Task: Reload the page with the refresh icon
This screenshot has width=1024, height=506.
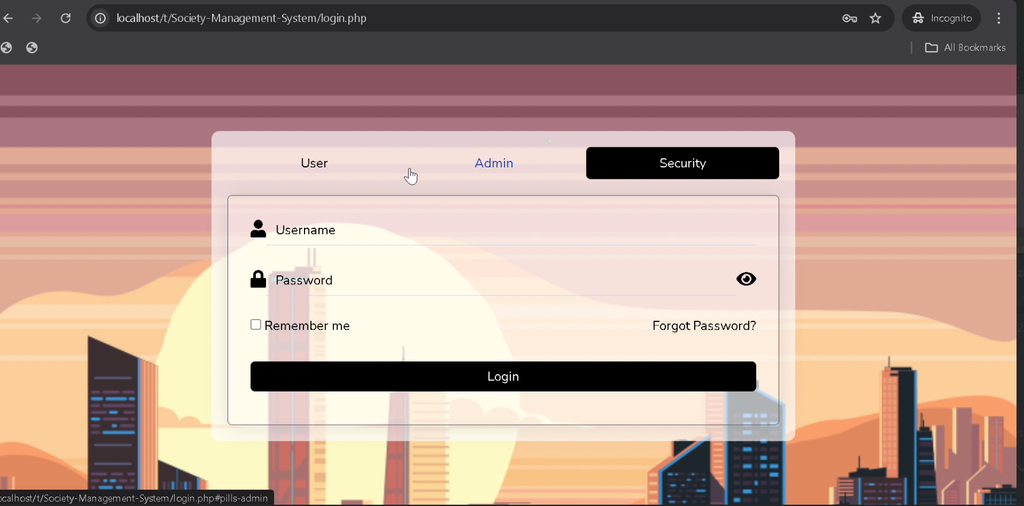Action: click(x=65, y=18)
